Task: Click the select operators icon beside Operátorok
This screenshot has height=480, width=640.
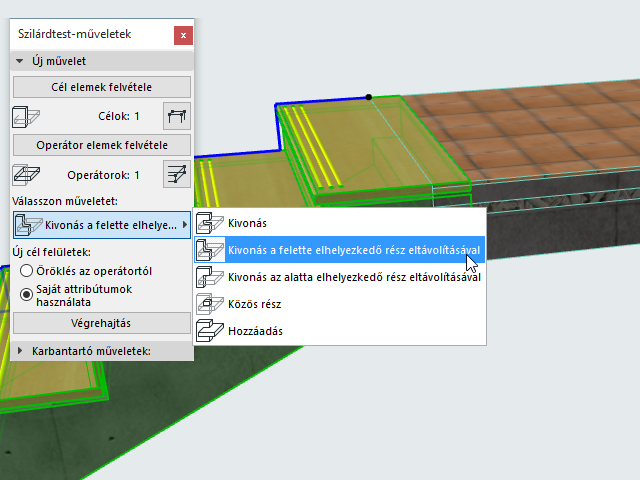Action: pyautogui.click(x=177, y=174)
